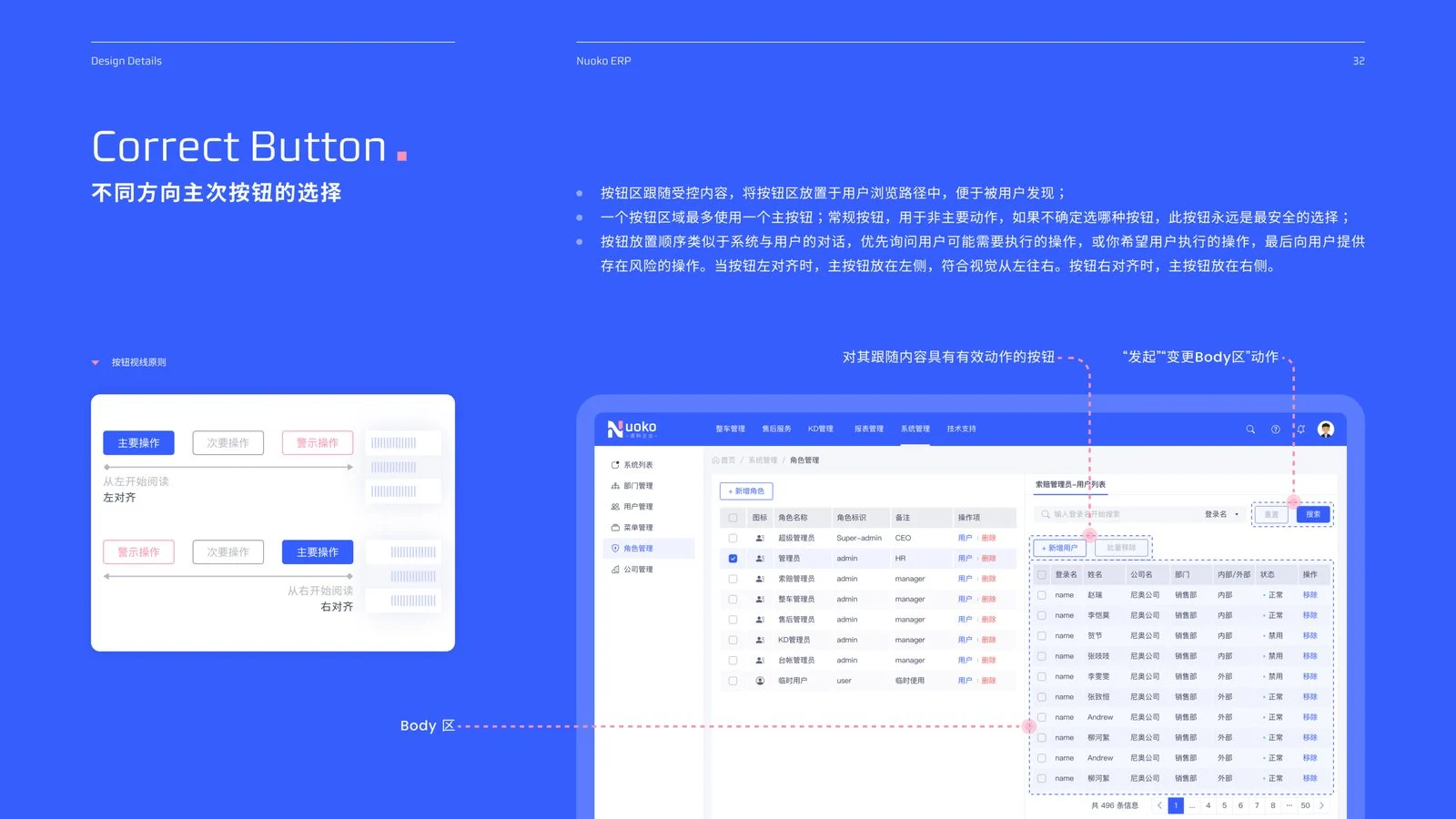Click the notification bell icon
Viewport: 1456px width, 819px height.
tap(1300, 430)
